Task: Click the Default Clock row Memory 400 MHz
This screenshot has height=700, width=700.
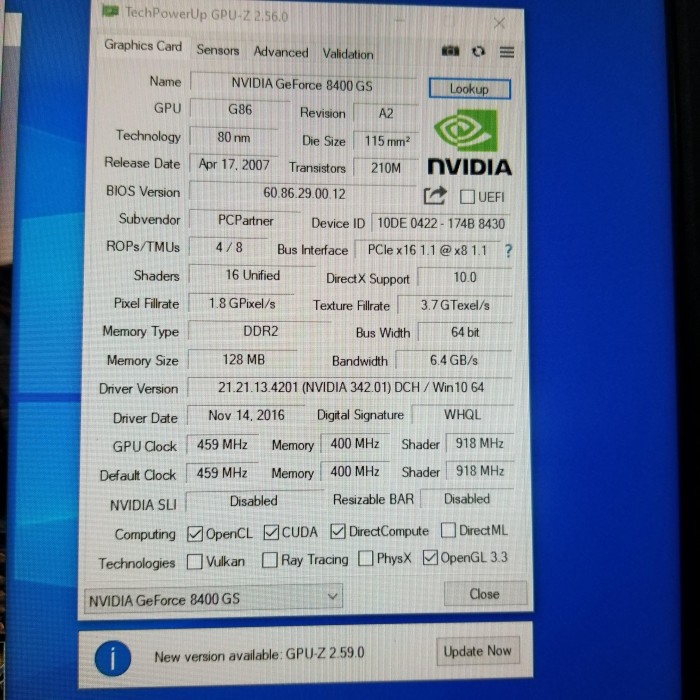Action: [355, 471]
